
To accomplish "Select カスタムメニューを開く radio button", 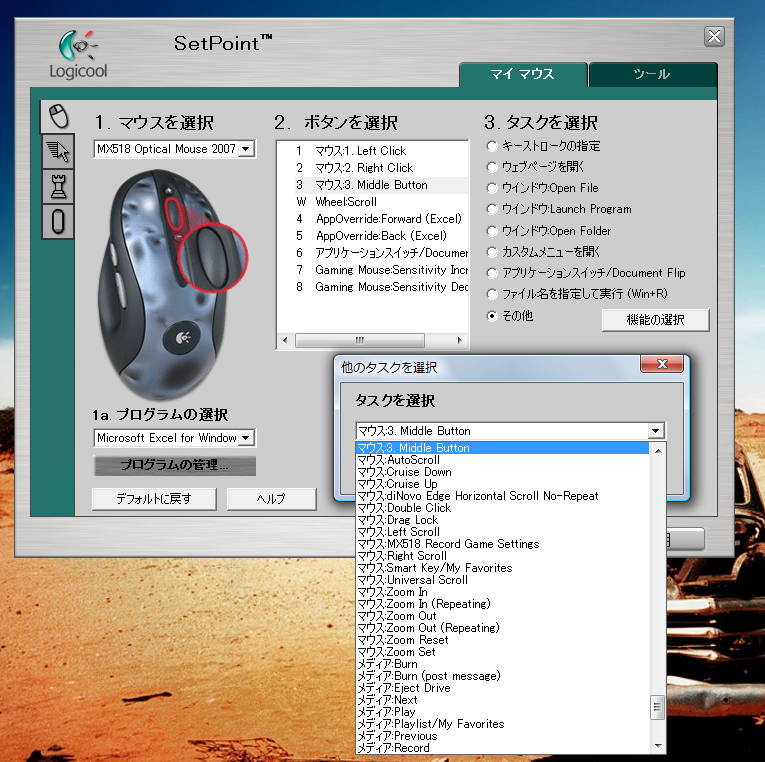I will pos(492,252).
